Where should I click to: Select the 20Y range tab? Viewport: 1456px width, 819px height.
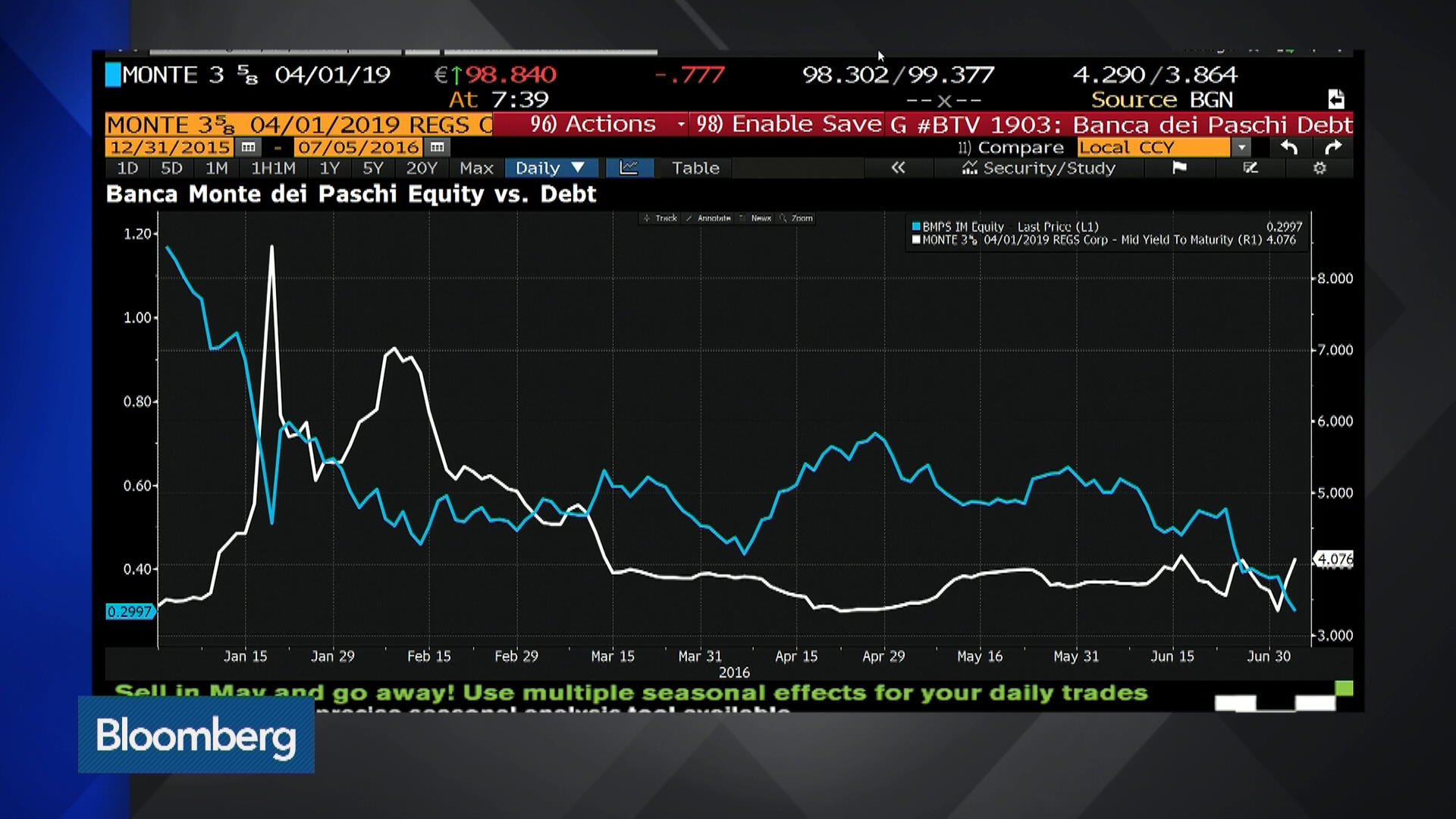pyautogui.click(x=422, y=168)
